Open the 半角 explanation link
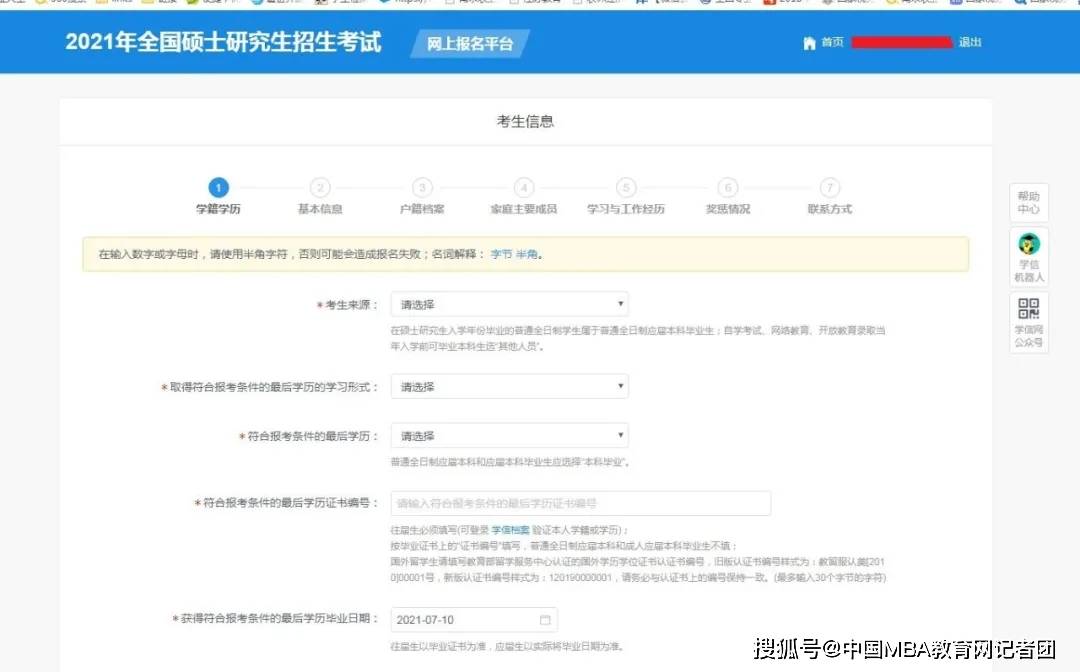This screenshot has width=1080, height=672. point(527,254)
